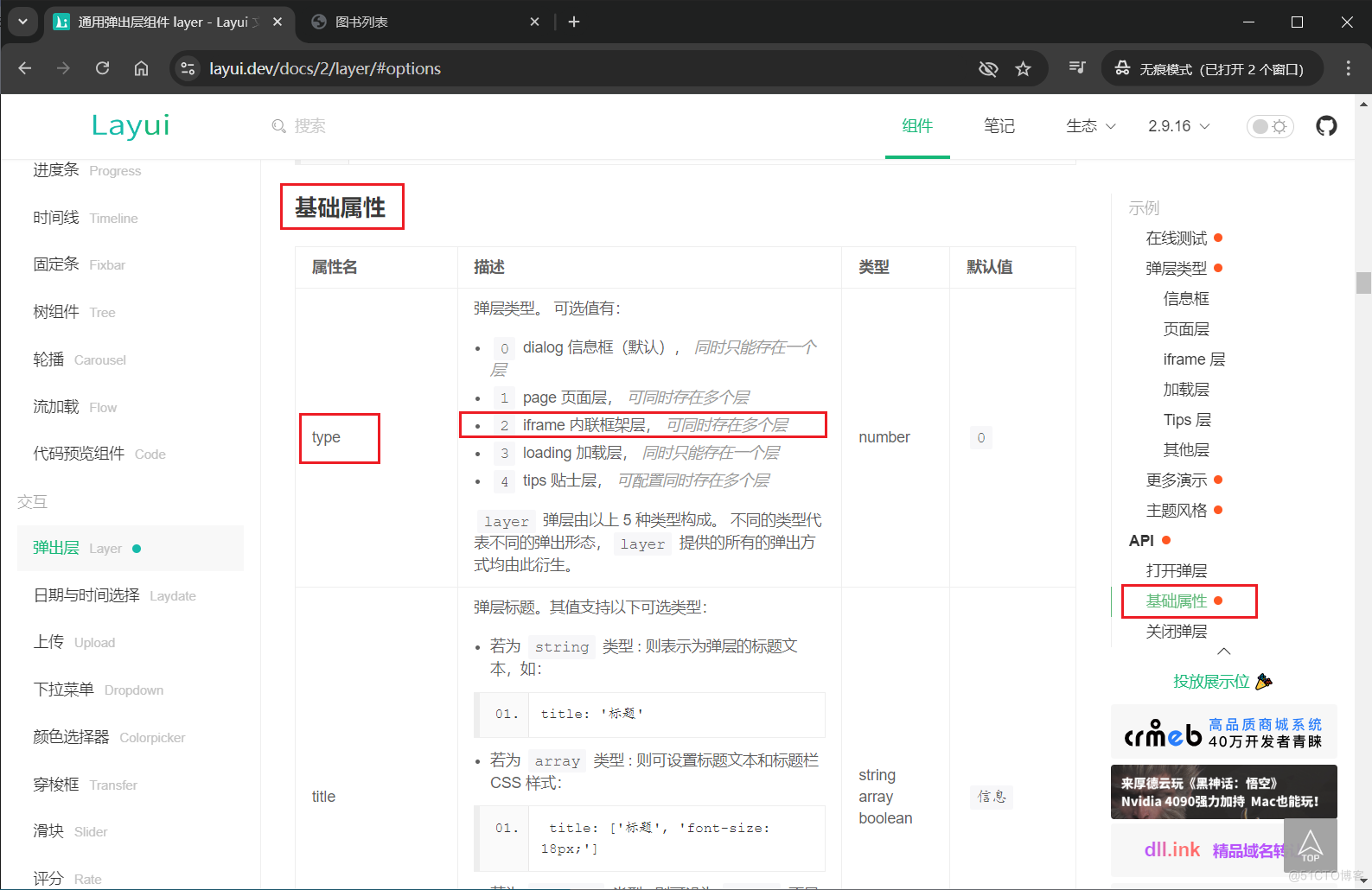Jump to Tips 层 in outline
Viewport: 1372px width, 890px height.
pos(1187,420)
